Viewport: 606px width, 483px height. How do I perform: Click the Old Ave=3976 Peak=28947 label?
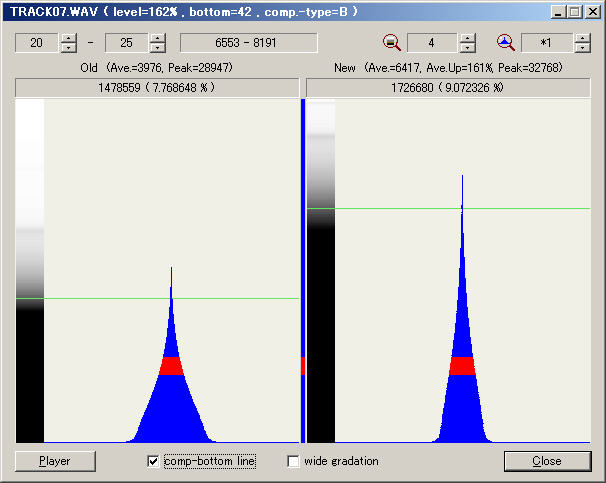click(157, 68)
